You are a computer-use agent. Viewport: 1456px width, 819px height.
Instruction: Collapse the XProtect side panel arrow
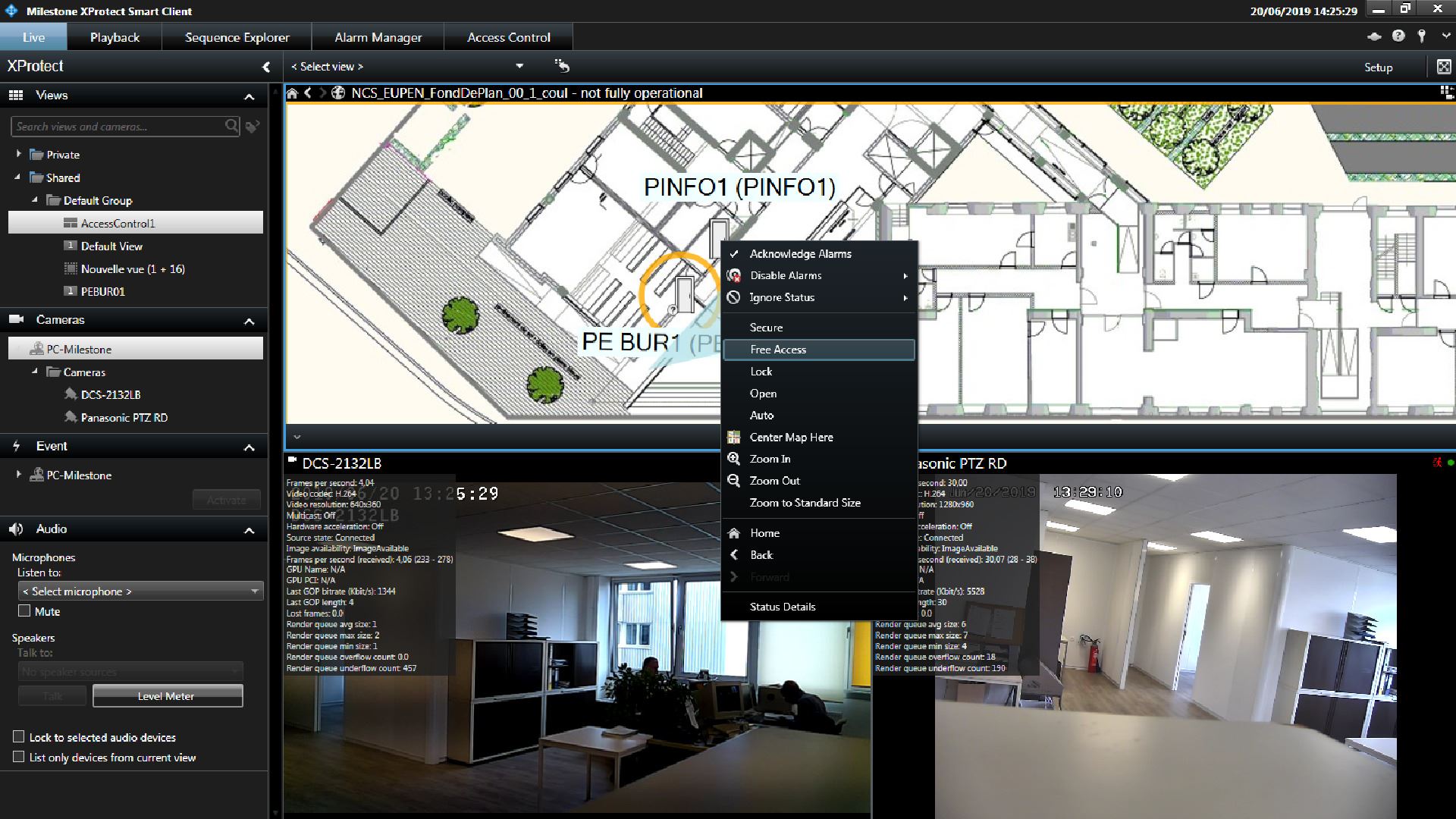(266, 67)
